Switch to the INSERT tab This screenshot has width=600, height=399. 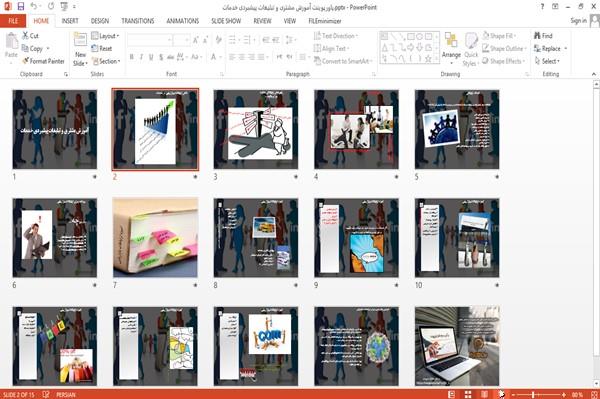pos(70,21)
